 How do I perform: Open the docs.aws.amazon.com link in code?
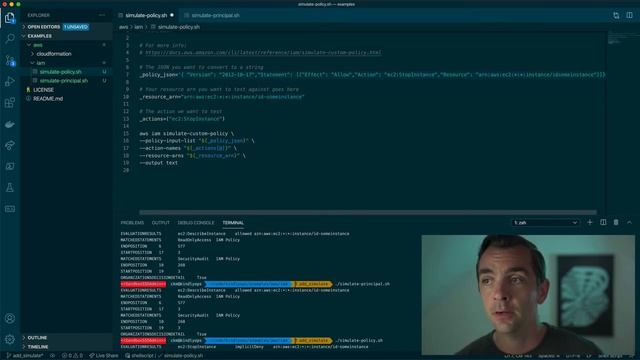[263, 53]
